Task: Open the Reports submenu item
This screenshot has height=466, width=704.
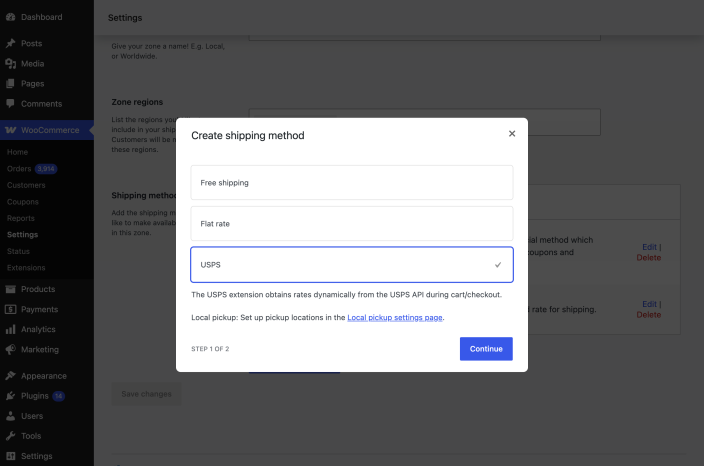Action: pos(21,218)
